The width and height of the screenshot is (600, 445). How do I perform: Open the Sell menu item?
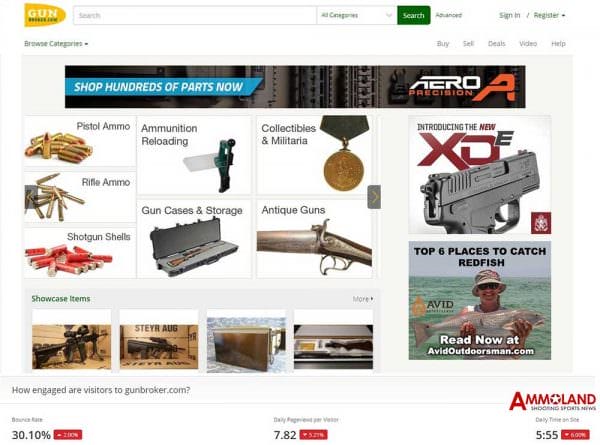468,44
